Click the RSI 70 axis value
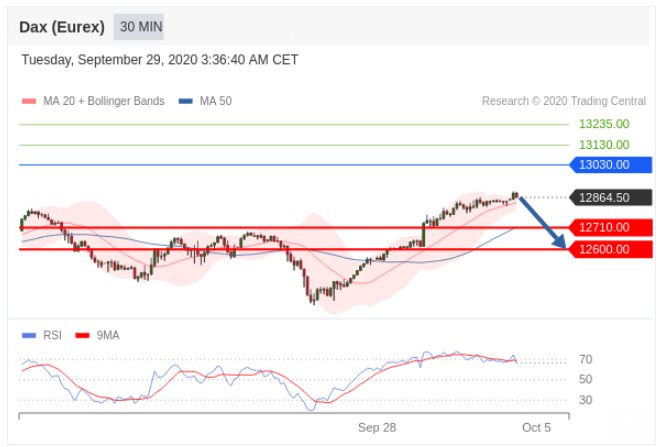 tap(585, 359)
